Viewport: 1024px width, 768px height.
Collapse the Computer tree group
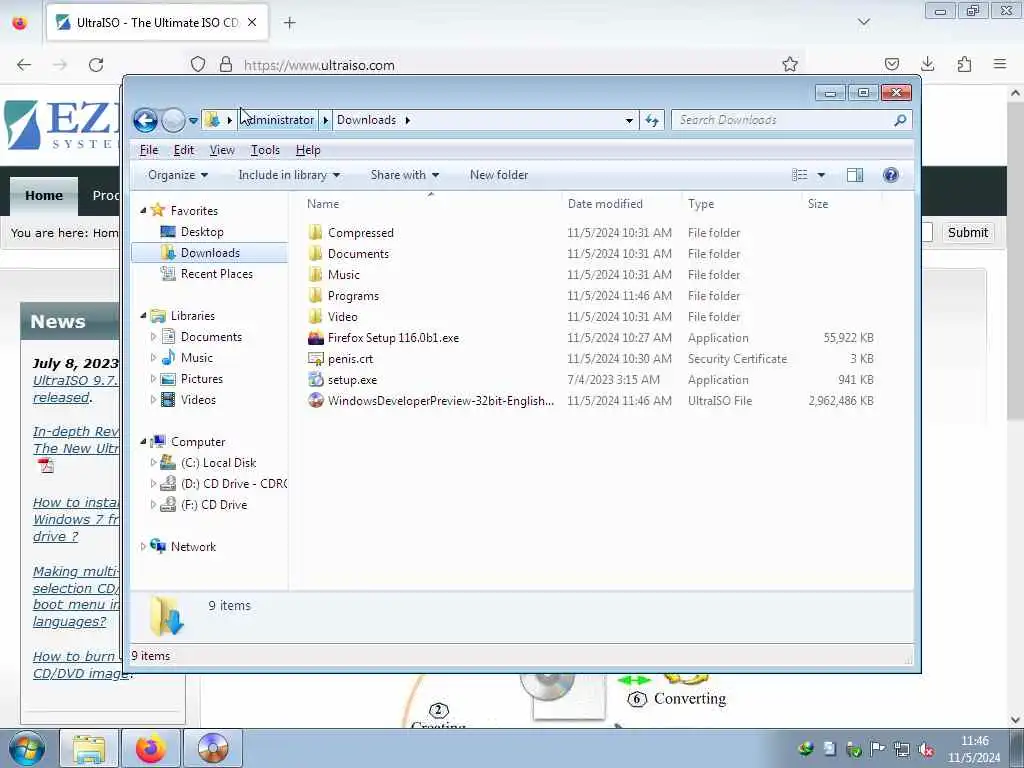[x=143, y=441]
